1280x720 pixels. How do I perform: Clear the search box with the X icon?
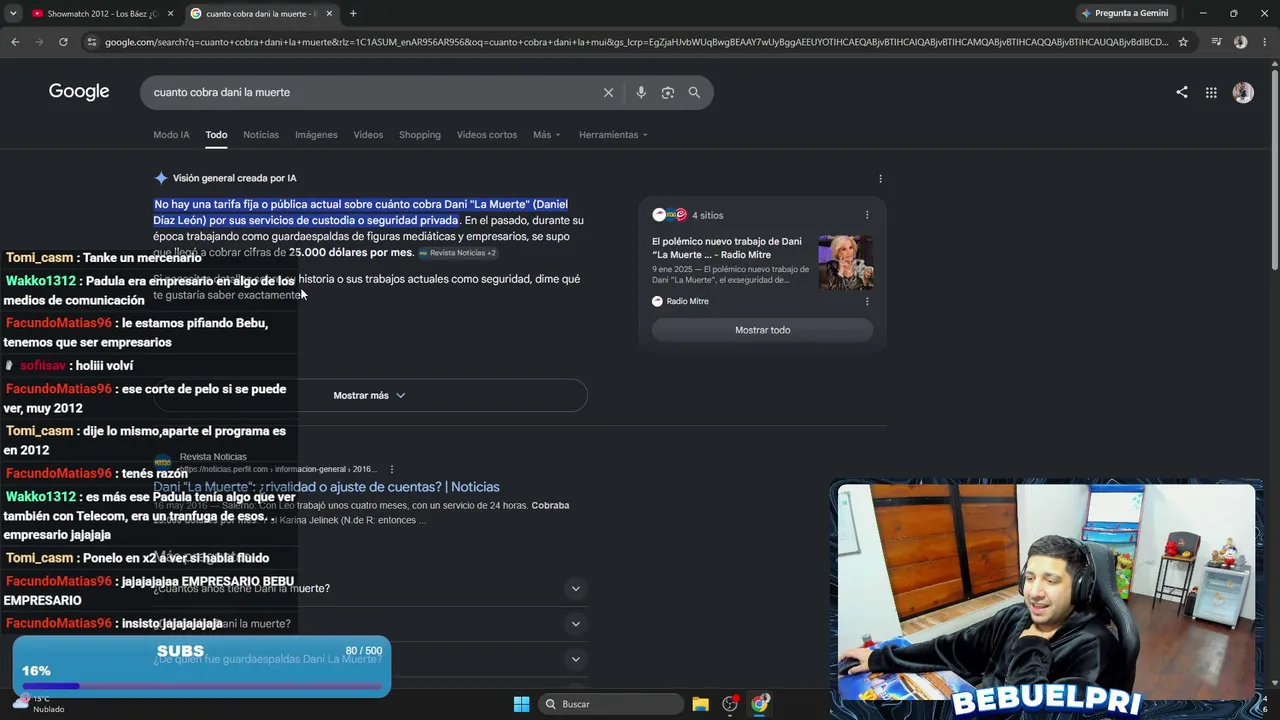tap(608, 92)
